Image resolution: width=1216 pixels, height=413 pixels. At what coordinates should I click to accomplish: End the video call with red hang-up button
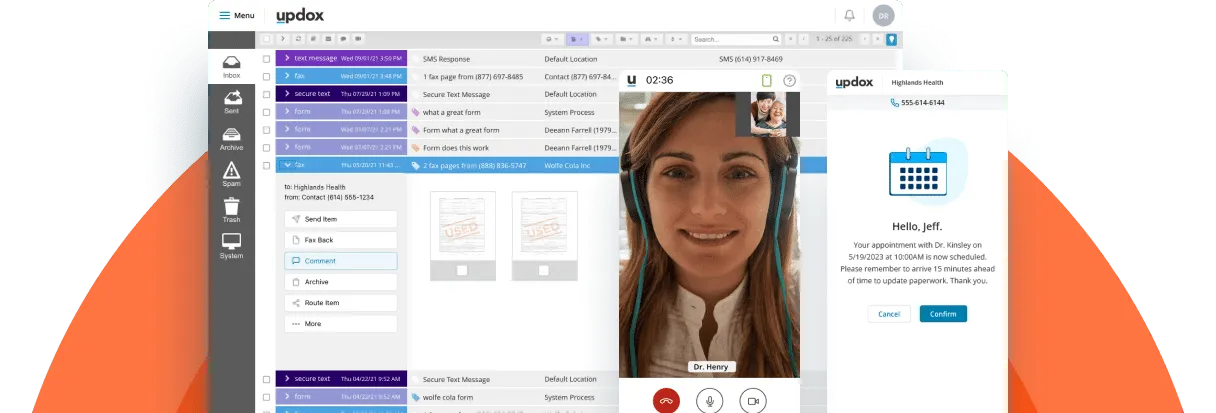coord(666,400)
